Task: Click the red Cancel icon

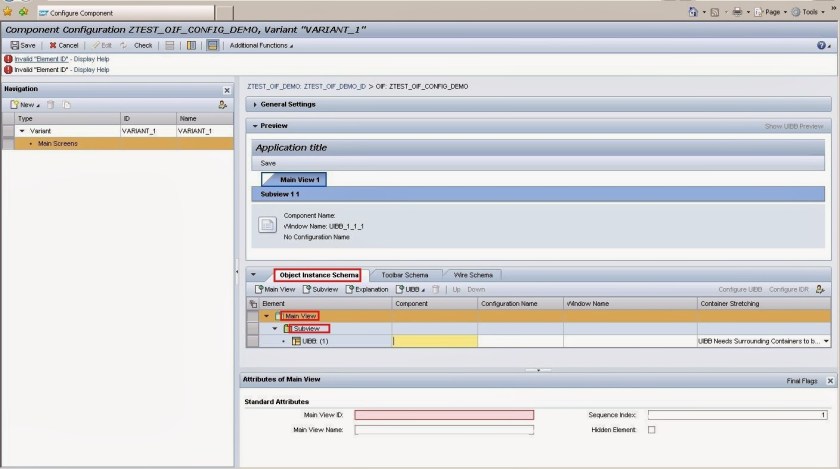Action: point(53,45)
